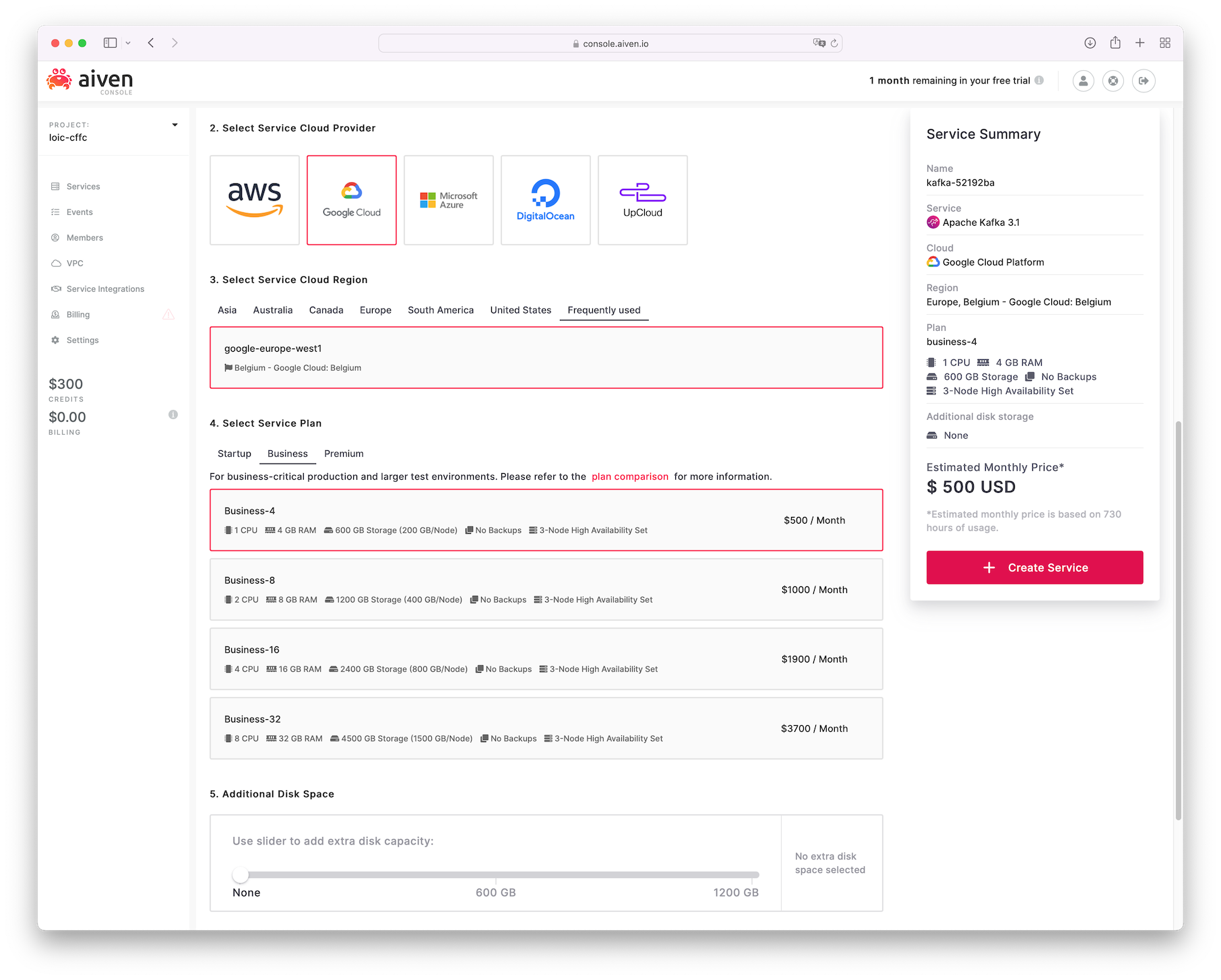Screen dimensions: 1221x980
Task: Switch to Startup plan tab
Action: (x=234, y=454)
